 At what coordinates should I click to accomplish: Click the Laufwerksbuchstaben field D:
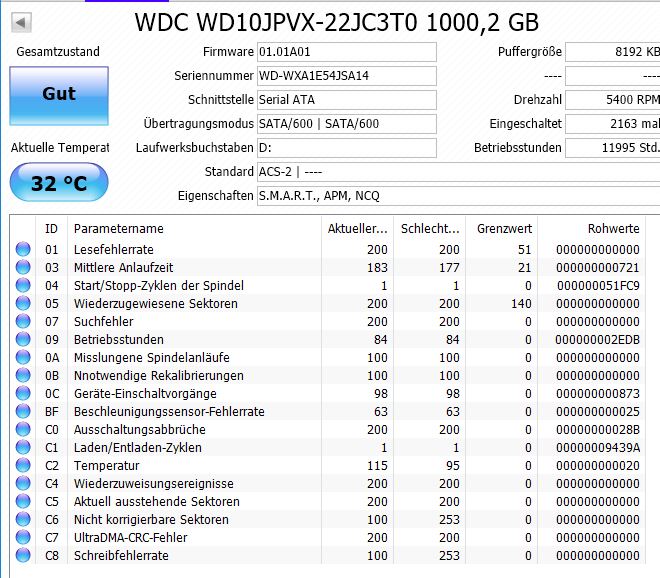pyautogui.click(x=347, y=148)
